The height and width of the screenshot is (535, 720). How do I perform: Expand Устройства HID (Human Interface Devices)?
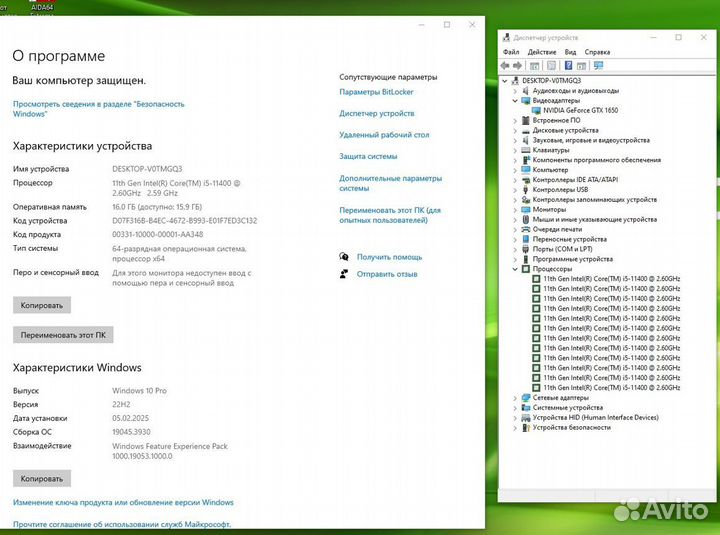pos(515,418)
